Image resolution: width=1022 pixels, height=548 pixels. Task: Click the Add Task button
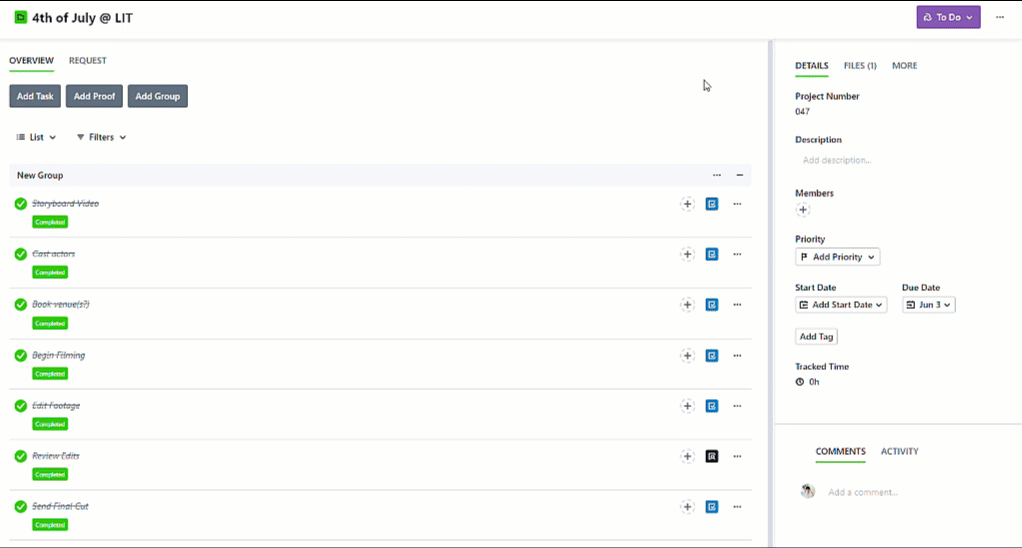pyautogui.click(x=35, y=96)
